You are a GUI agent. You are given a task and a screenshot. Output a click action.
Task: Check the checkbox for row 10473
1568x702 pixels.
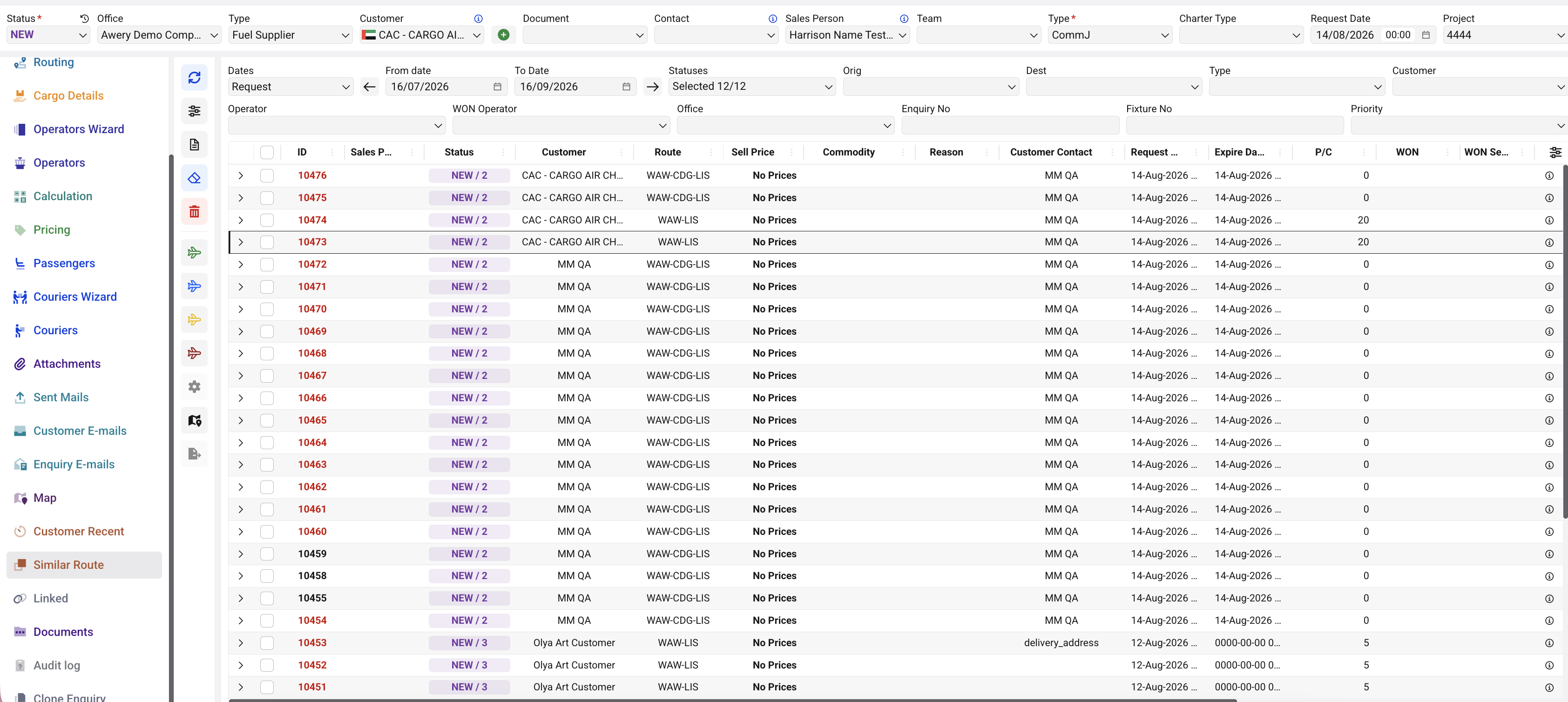coord(267,242)
